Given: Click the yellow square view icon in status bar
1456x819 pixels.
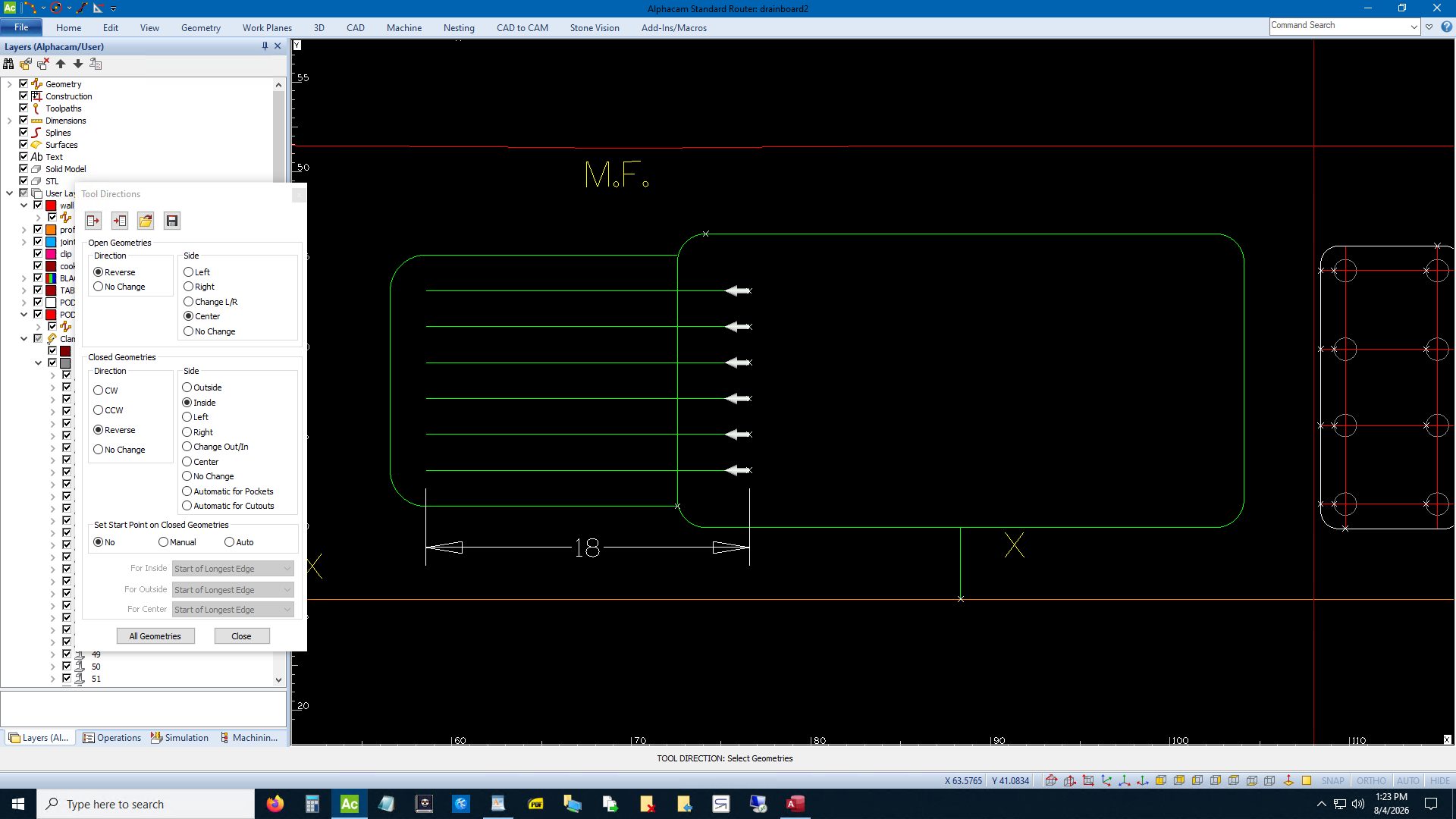Looking at the screenshot, I should point(1307,780).
